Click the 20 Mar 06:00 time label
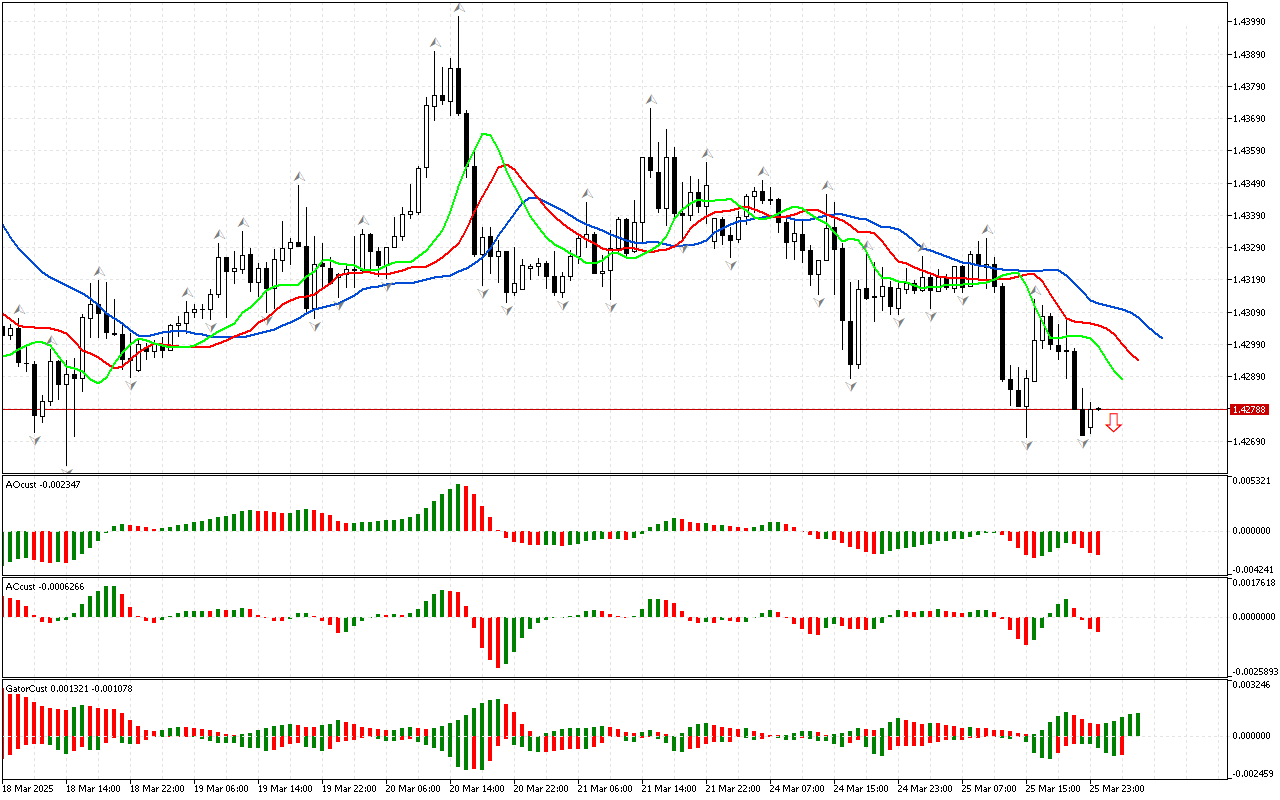Screen dimensions: 1280x800 [x=412, y=789]
